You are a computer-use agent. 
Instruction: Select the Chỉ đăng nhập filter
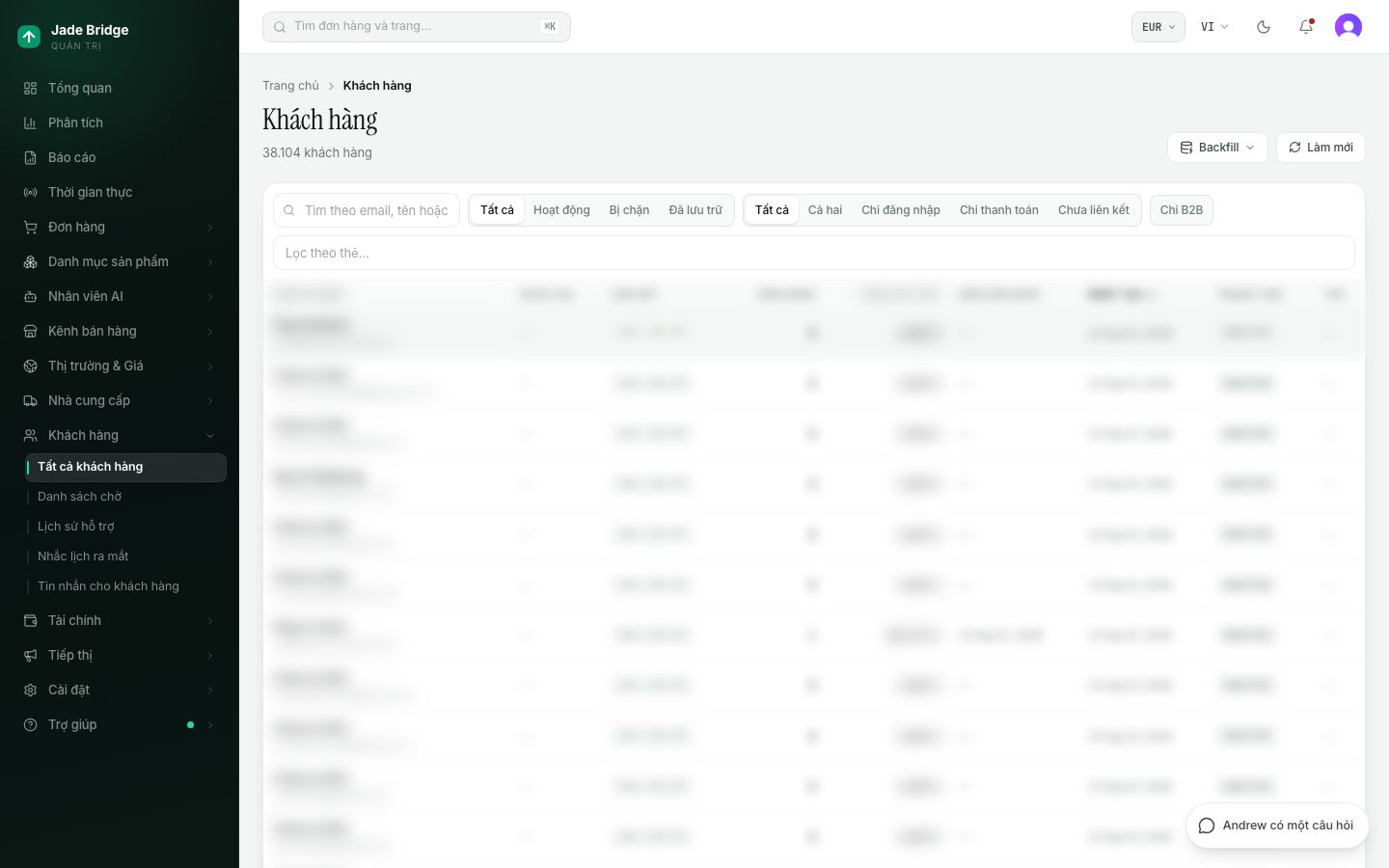901,210
